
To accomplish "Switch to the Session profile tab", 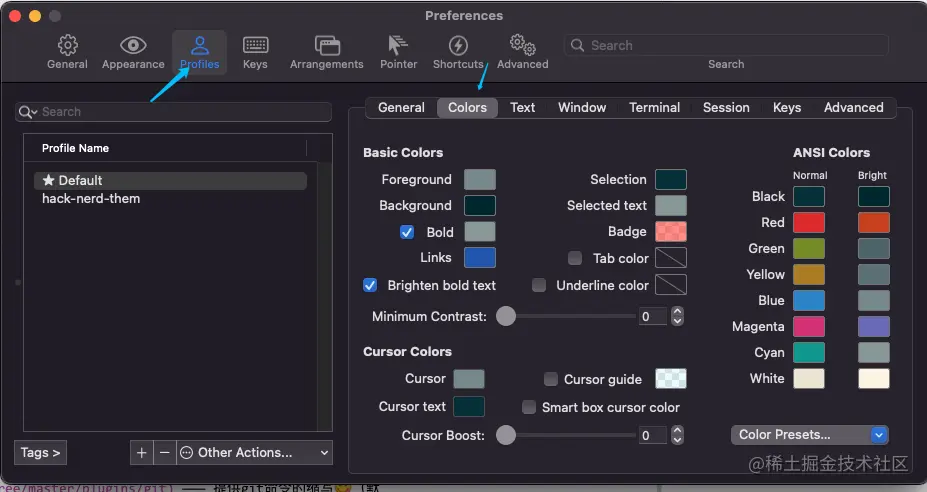I will pos(726,108).
